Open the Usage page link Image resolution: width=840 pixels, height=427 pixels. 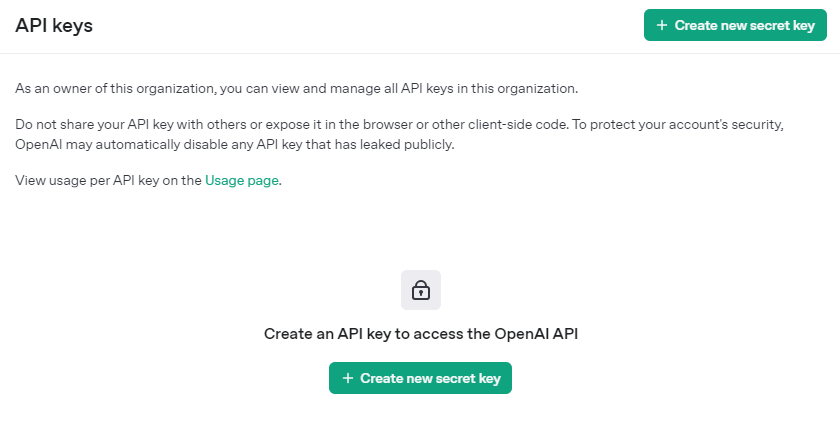point(242,181)
